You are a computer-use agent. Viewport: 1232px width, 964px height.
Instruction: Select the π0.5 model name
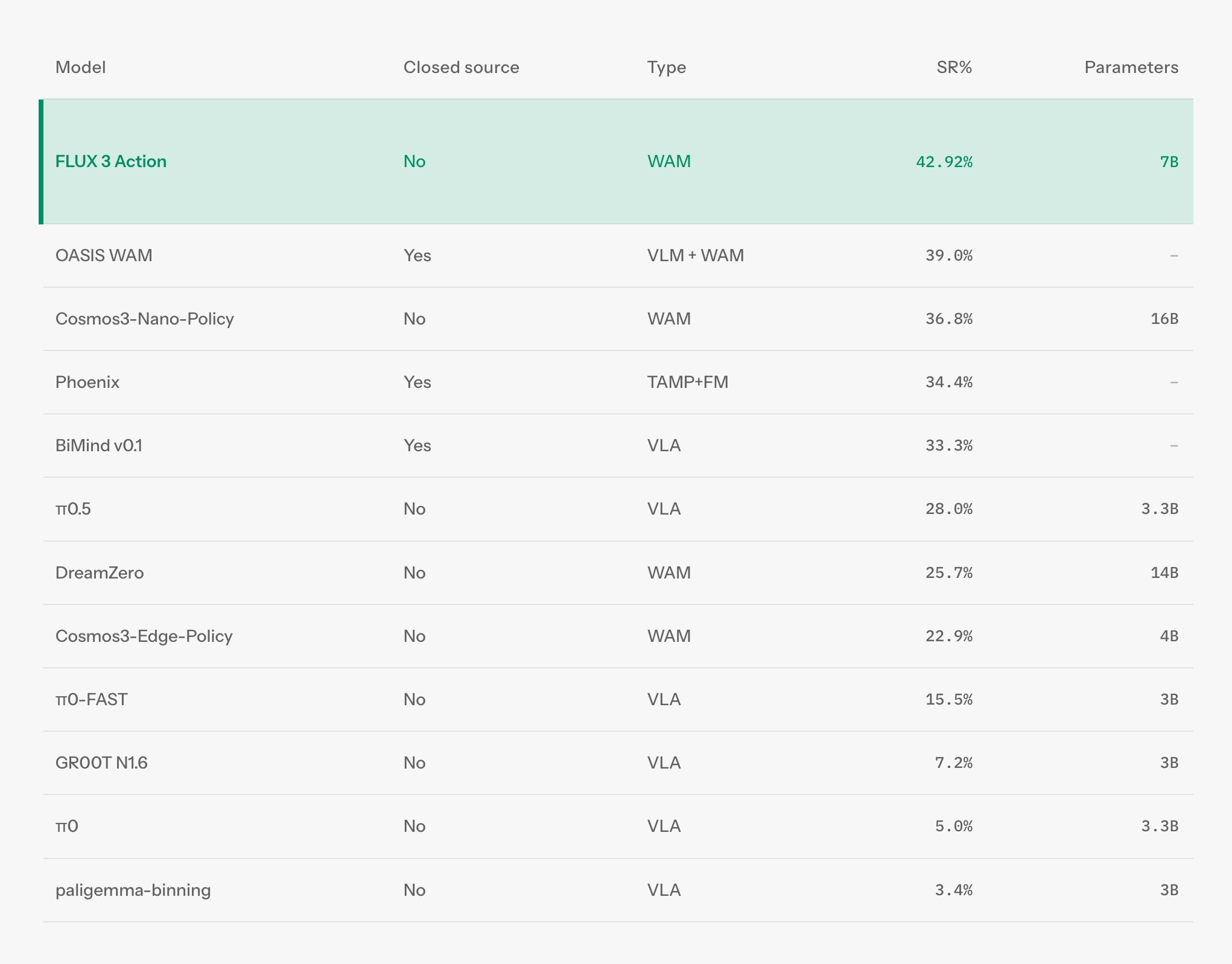(x=73, y=509)
